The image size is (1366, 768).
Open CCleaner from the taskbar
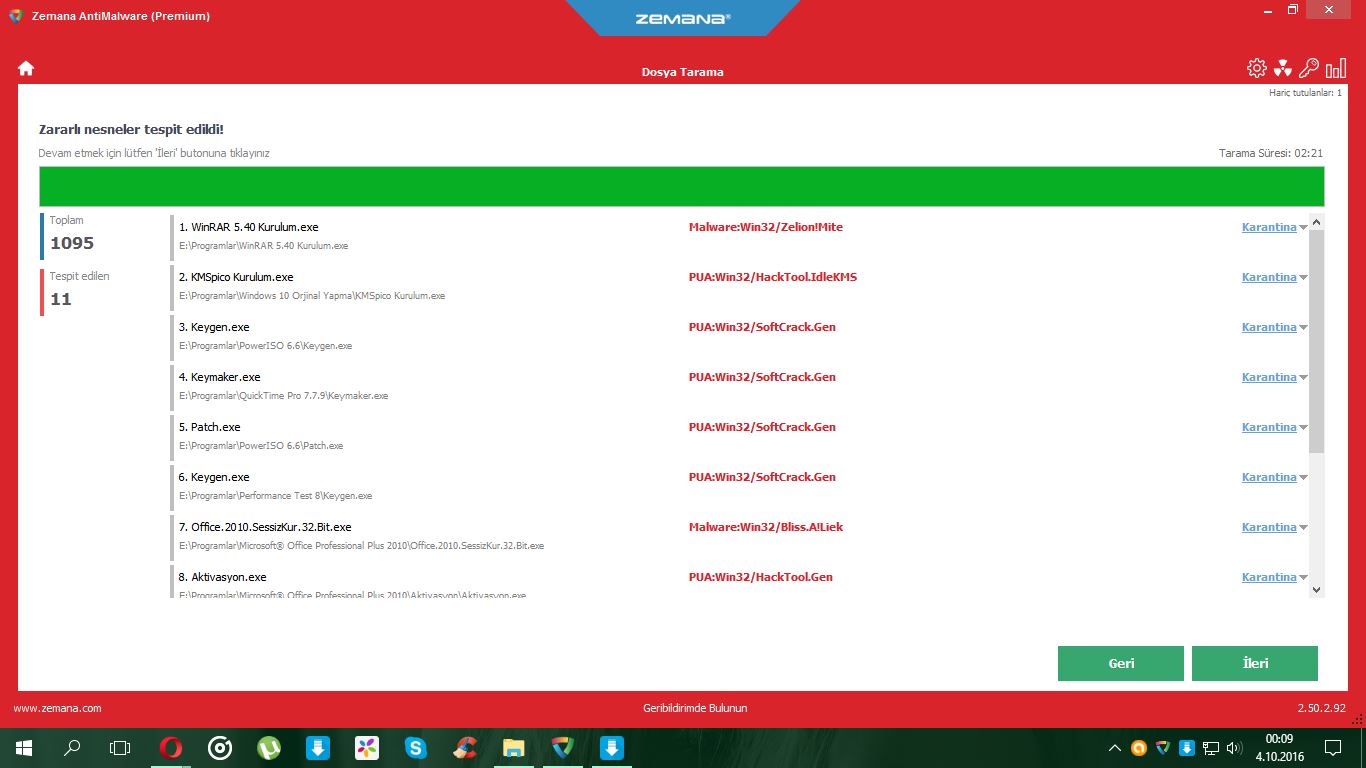(x=465, y=747)
